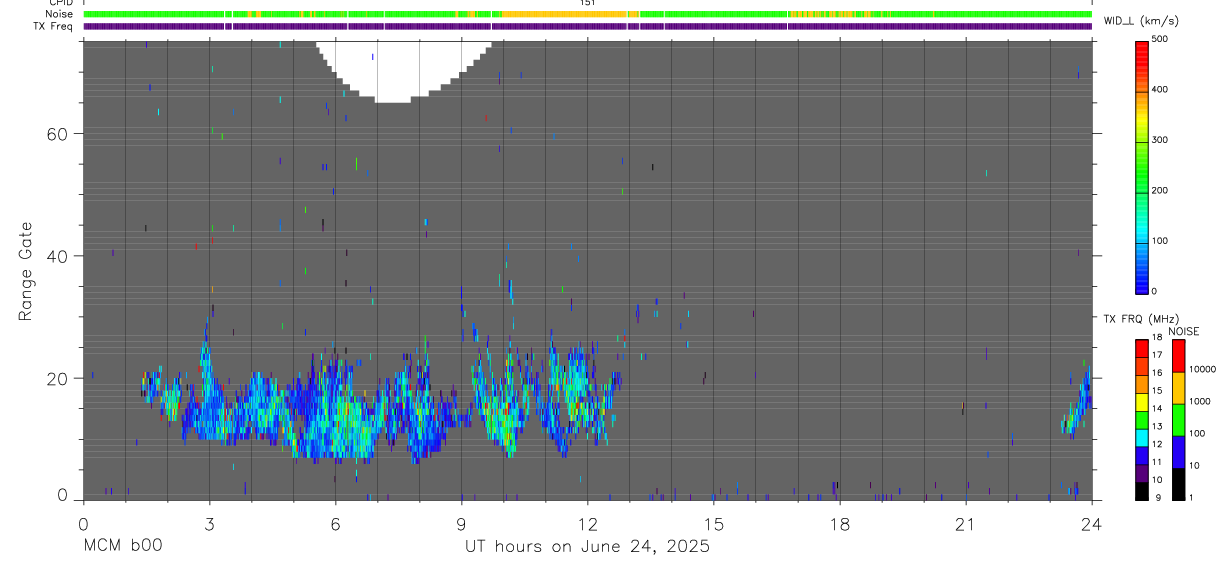Viewport: 1228px width, 567px height.
Task: Click the 'Noise' row label
Action: [x=59, y=14]
